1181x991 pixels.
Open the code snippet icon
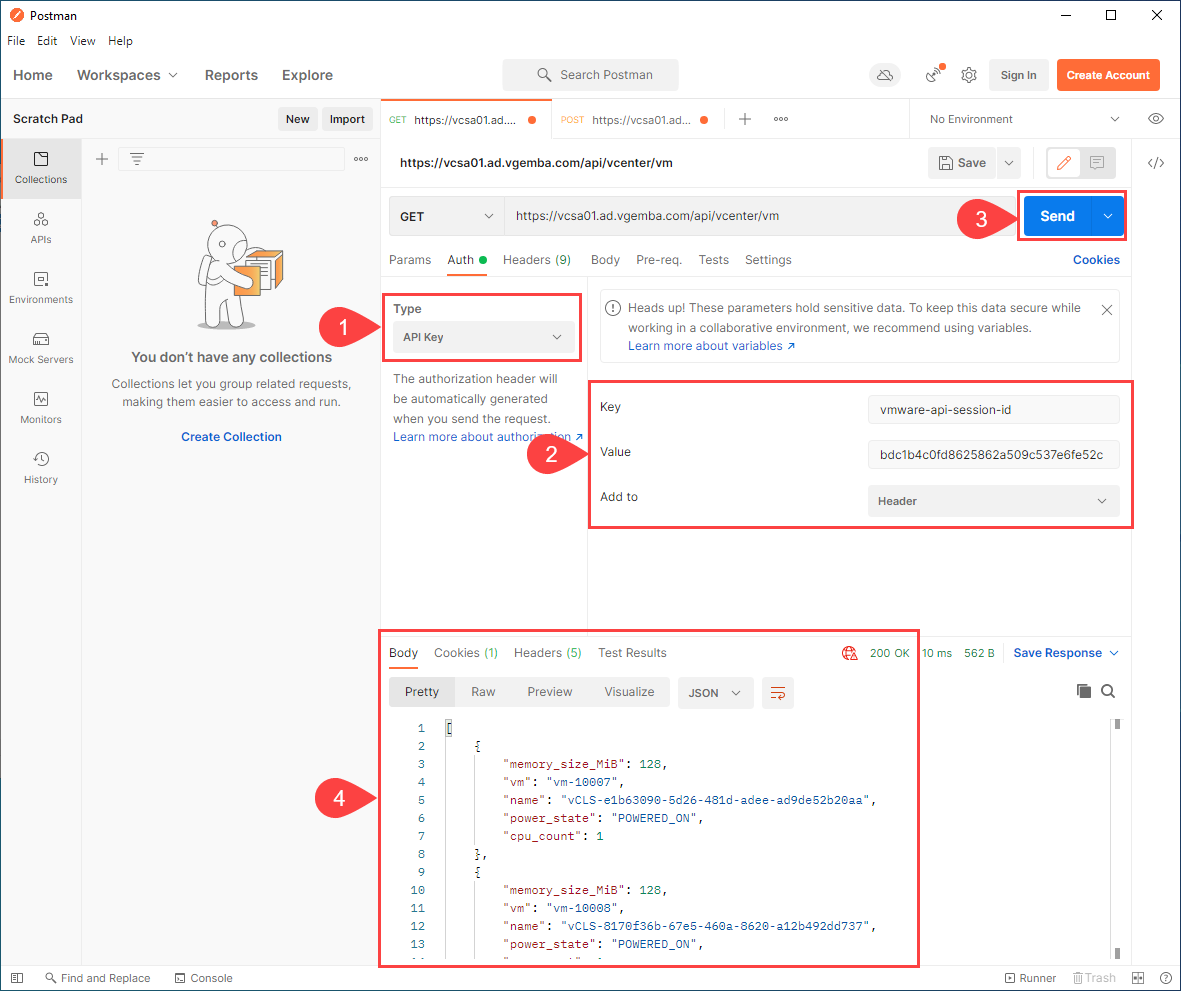tap(1155, 163)
